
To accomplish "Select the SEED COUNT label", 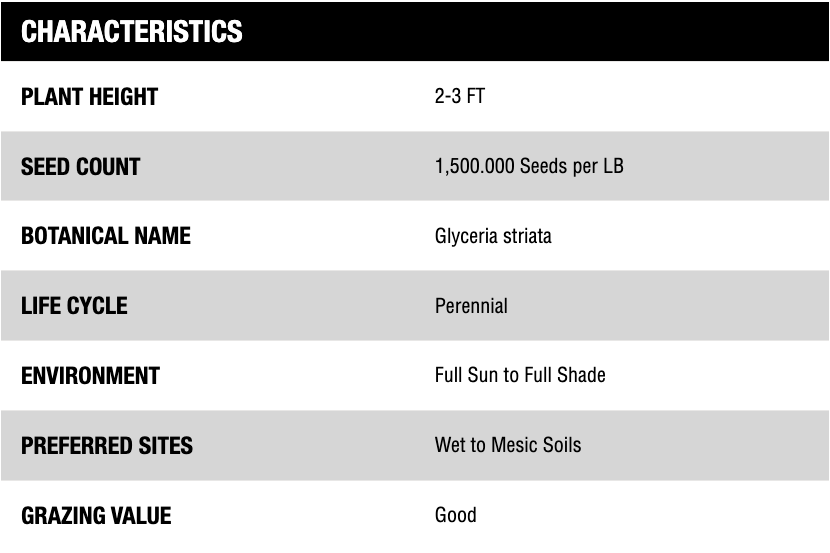I will [x=80, y=167].
